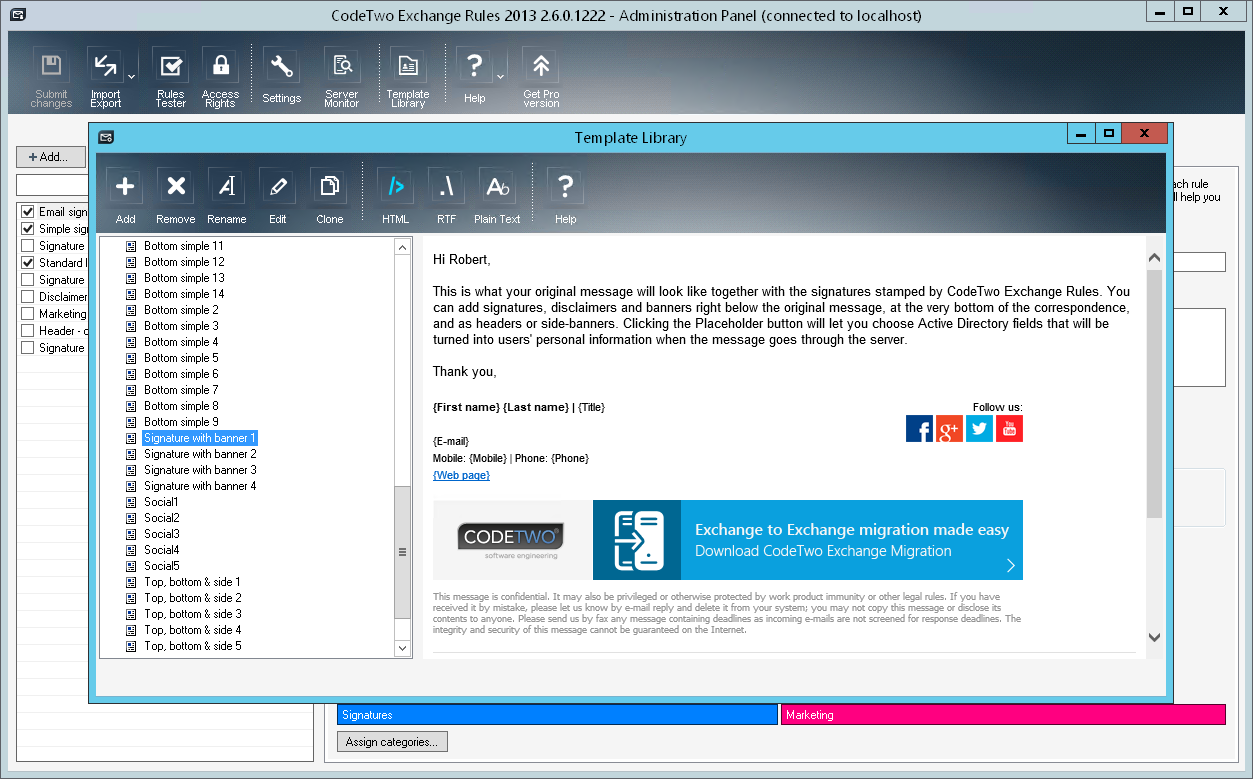Select Top, bottom & side 2 template
The image size is (1253, 779).
192,598
